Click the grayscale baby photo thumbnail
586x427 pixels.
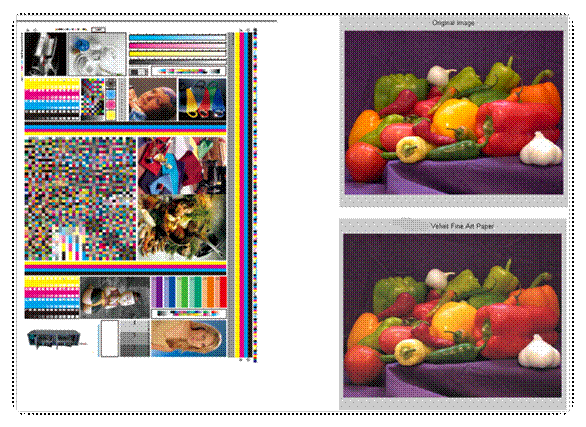[115, 297]
